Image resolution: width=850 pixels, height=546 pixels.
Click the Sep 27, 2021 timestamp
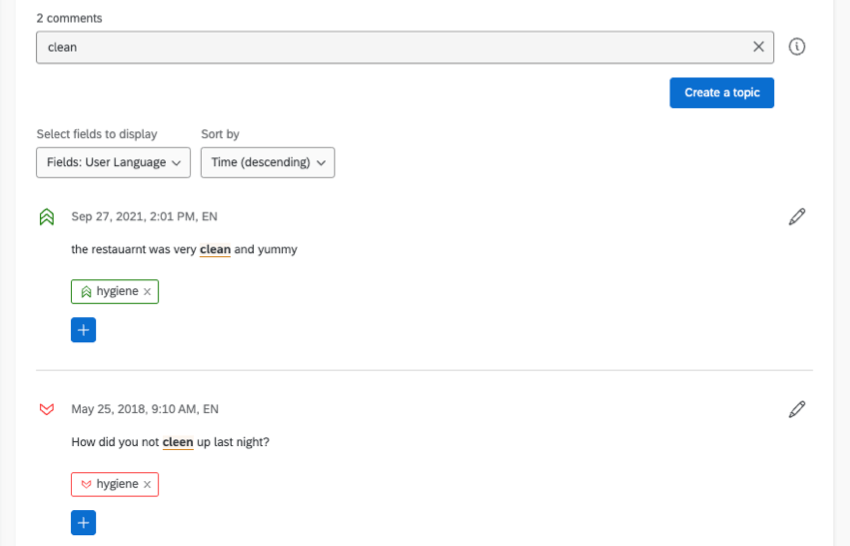coord(144,216)
